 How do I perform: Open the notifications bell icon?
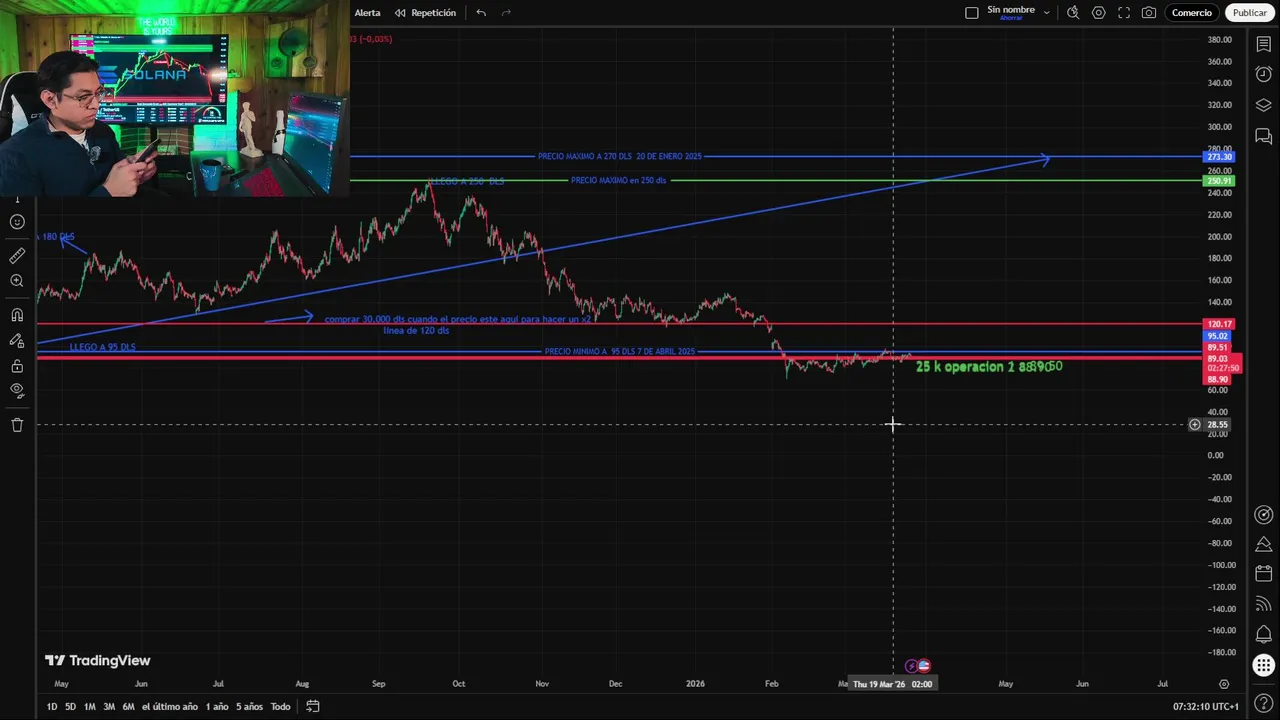[1264, 635]
